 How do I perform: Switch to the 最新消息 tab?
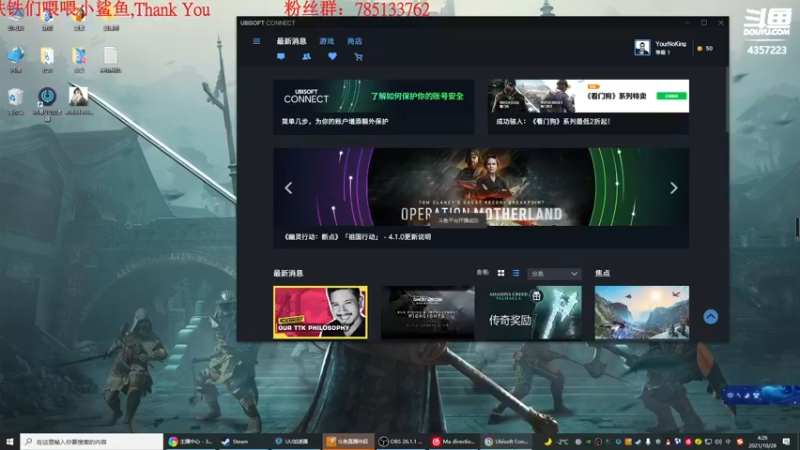[x=291, y=41]
